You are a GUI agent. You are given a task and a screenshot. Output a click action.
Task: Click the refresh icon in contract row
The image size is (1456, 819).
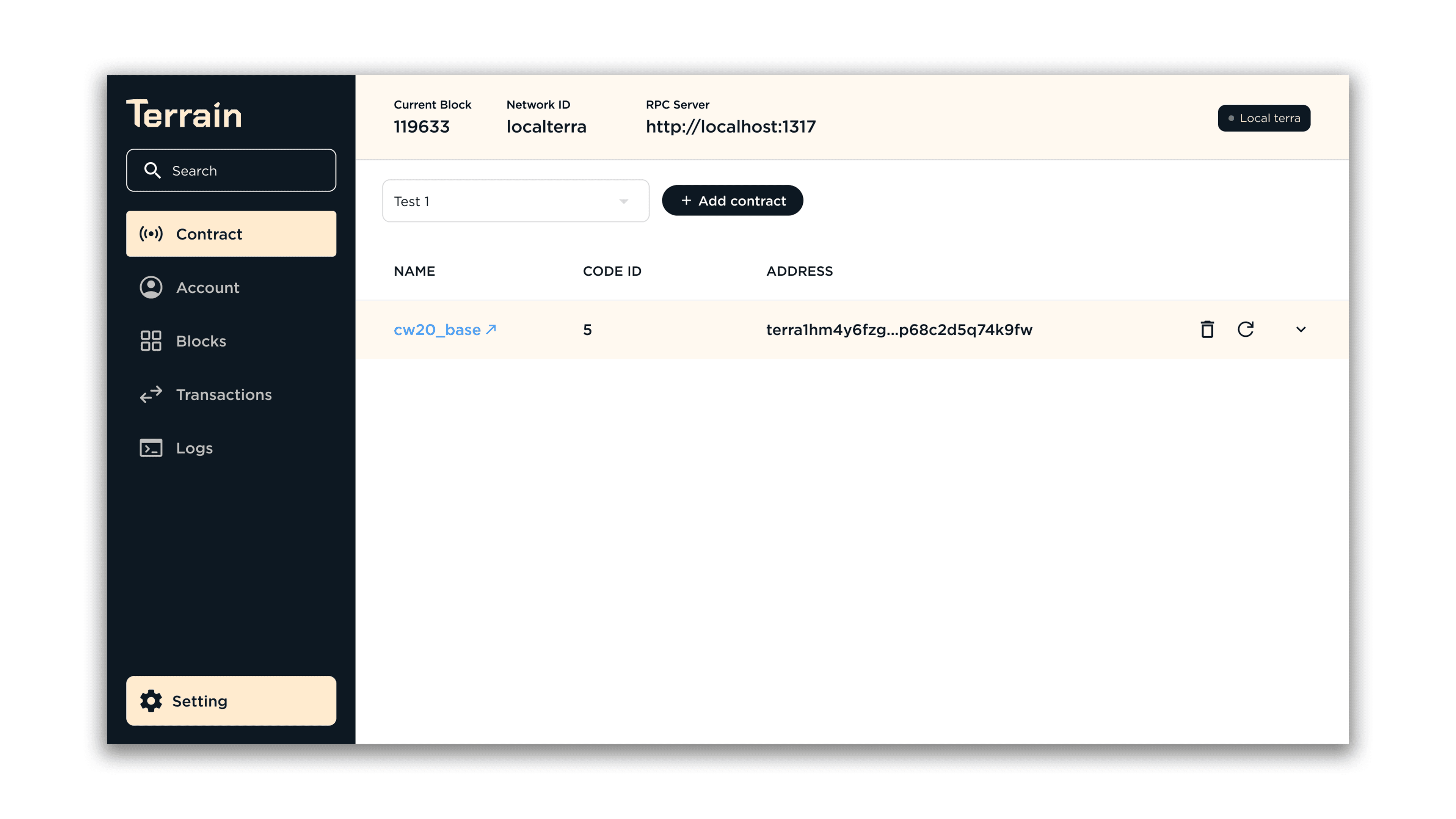pyautogui.click(x=1245, y=329)
